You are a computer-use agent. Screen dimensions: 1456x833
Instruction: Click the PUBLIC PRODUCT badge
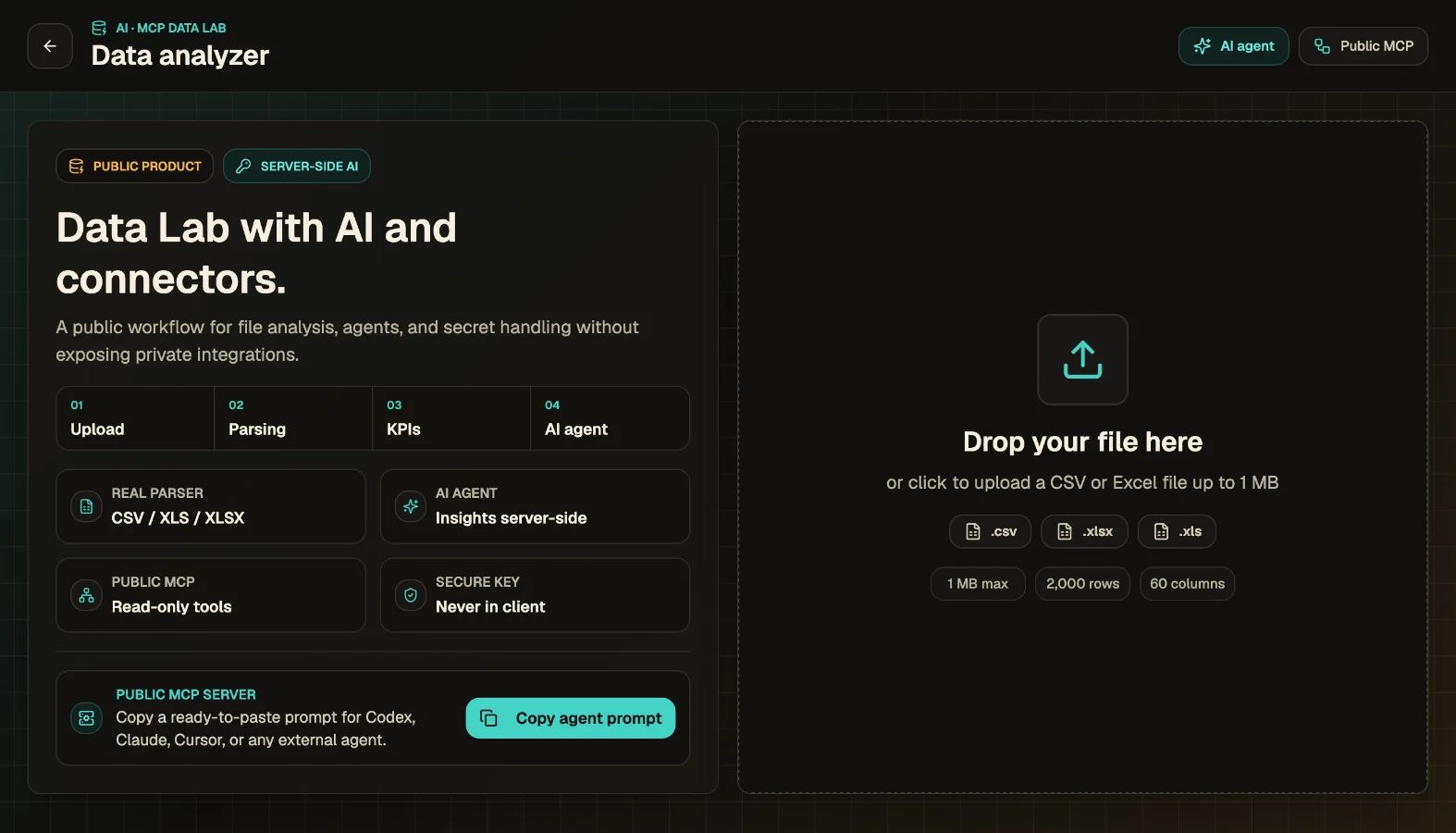click(134, 167)
